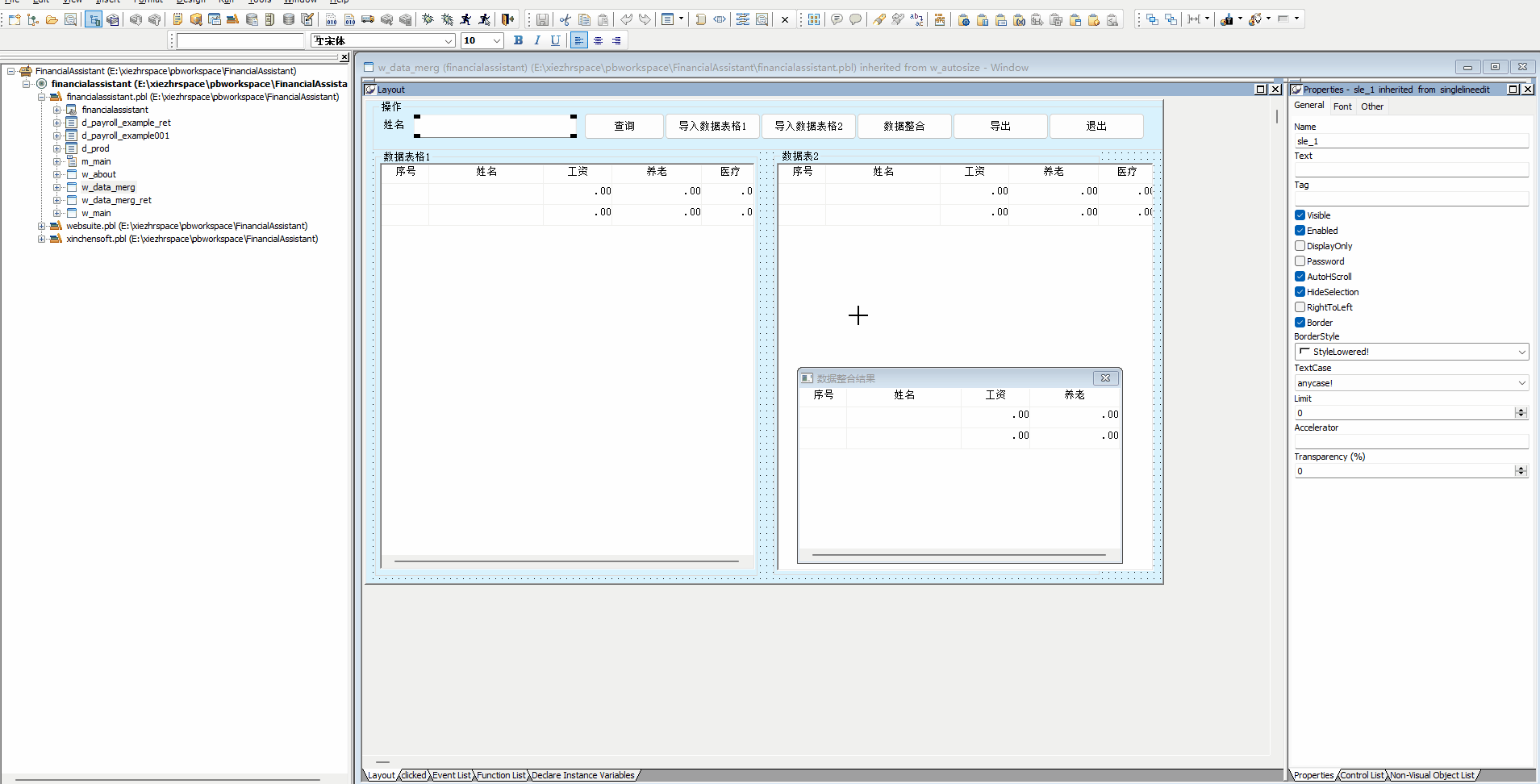Click the Cut scissors icon
Image resolution: width=1540 pixels, height=784 pixels.
(x=565, y=19)
